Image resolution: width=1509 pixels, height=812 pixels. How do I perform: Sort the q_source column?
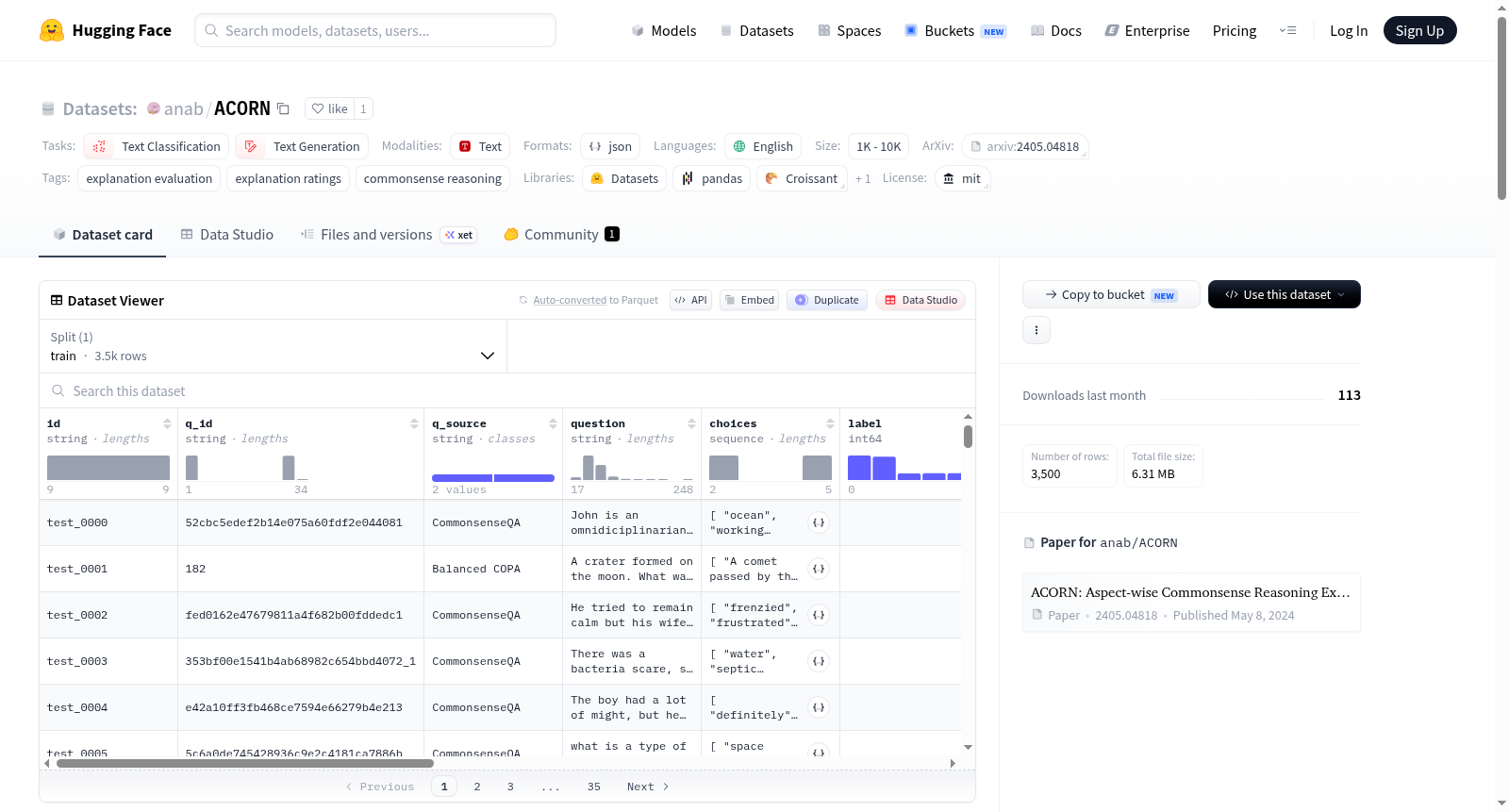pos(553,423)
